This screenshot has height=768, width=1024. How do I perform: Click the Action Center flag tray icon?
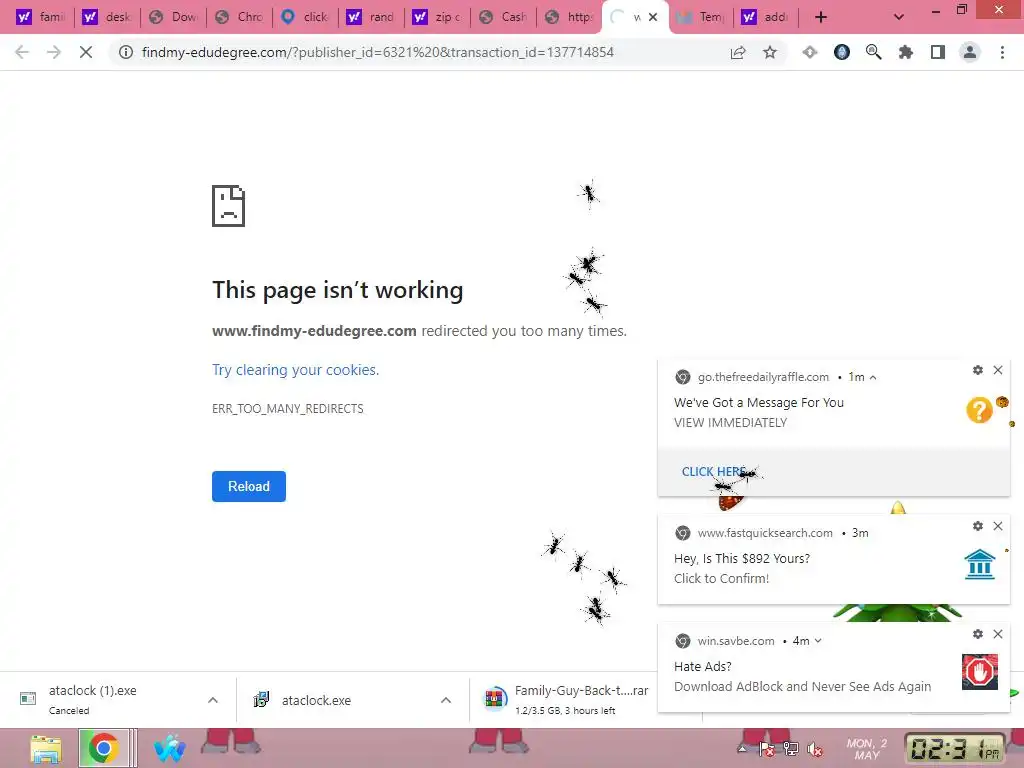coord(767,749)
